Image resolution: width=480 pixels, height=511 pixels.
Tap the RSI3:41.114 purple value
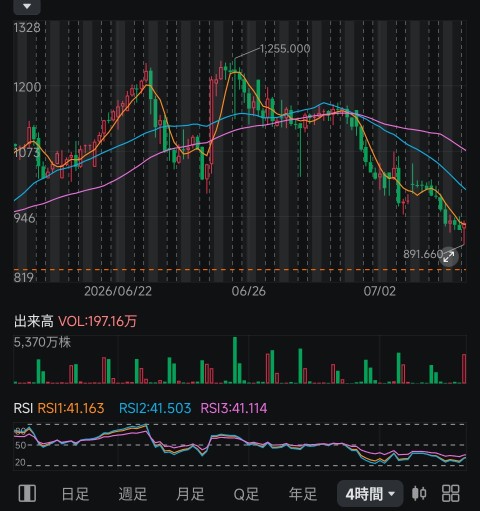point(234,408)
